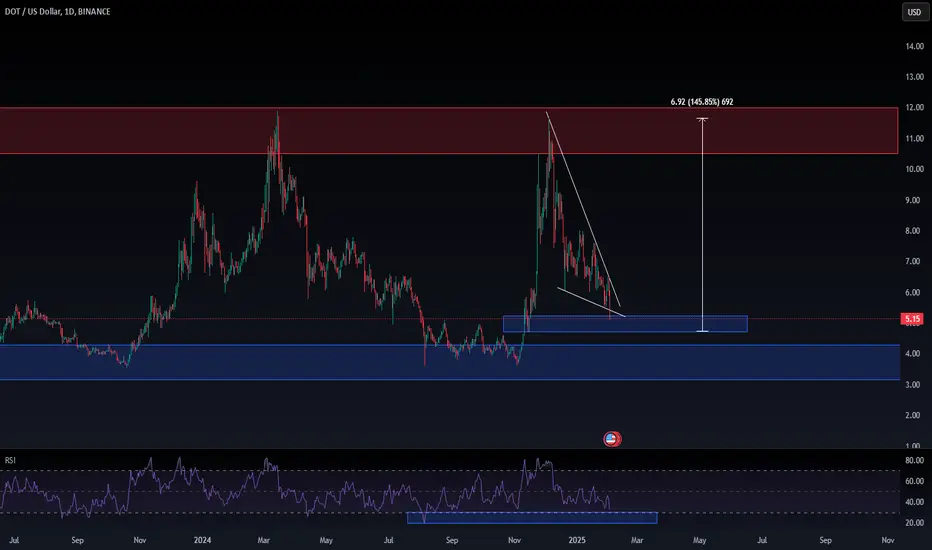This screenshot has width=932, height=550.
Task: Click 20.00 on the RSI axis
Action: pos(914,523)
